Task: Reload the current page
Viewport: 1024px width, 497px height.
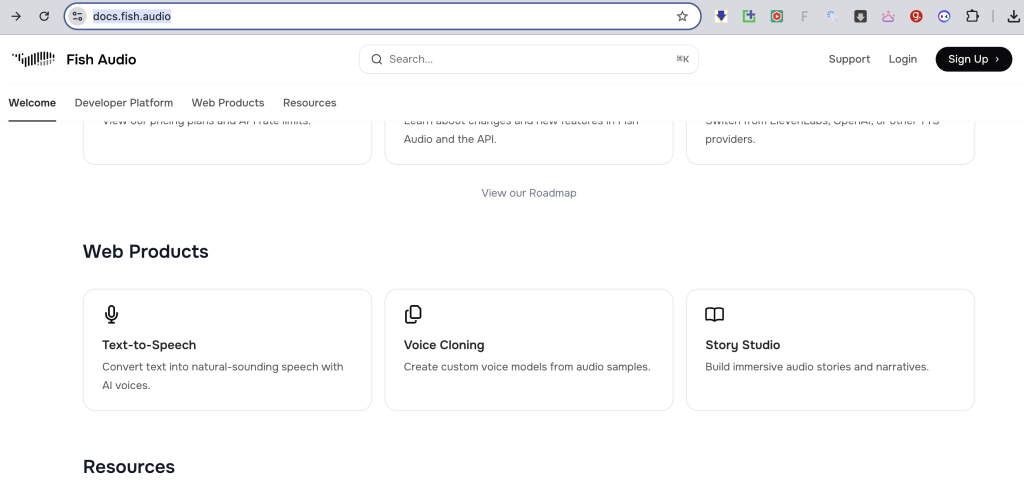Action: 44,16
